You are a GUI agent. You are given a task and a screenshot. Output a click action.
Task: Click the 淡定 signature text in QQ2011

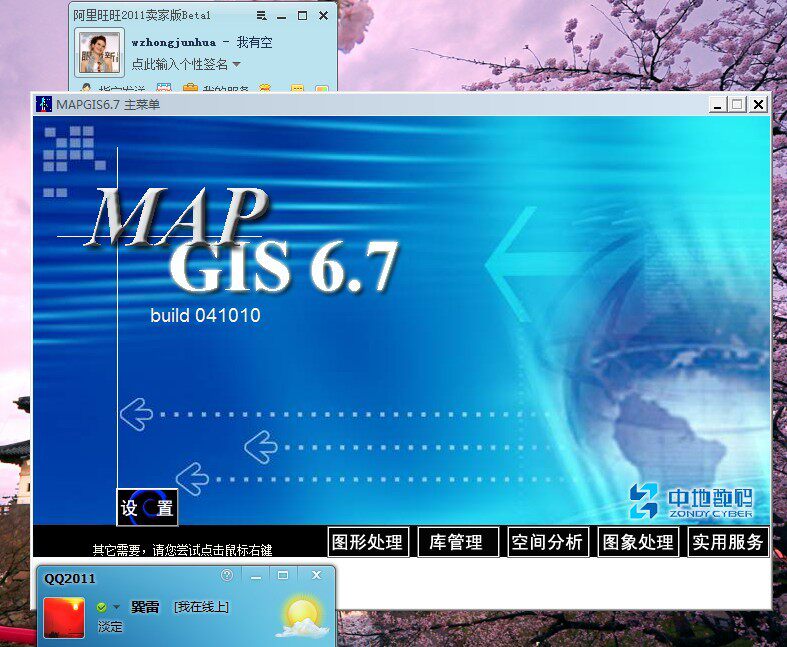110,627
